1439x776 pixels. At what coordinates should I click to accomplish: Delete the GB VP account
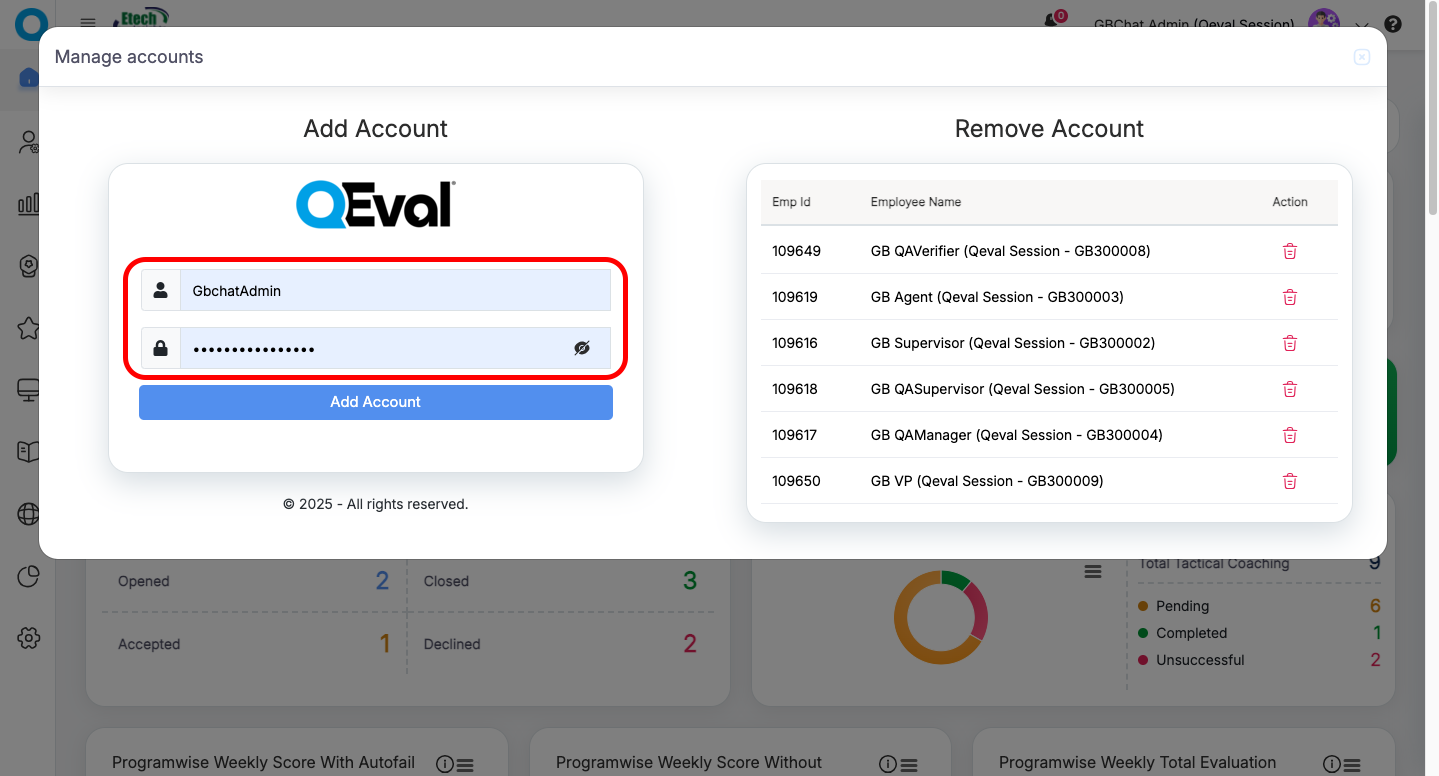click(1289, 481)
